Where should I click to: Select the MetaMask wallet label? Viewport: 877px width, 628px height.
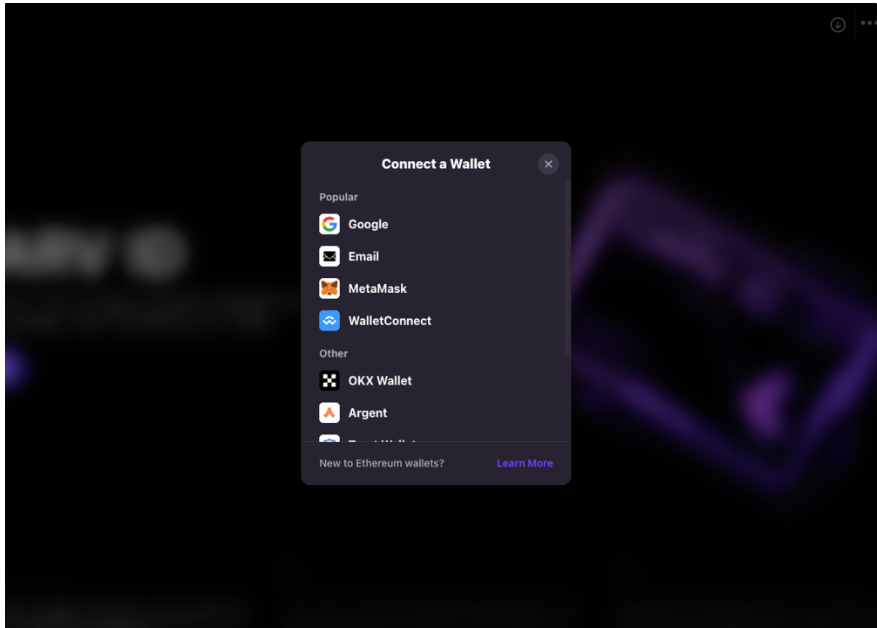(377, 289)
